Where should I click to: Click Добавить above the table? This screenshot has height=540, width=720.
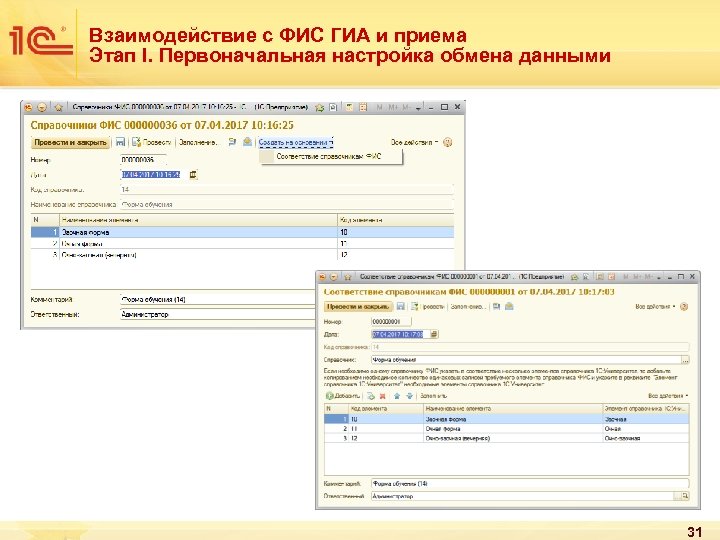[x=343, y=395]
